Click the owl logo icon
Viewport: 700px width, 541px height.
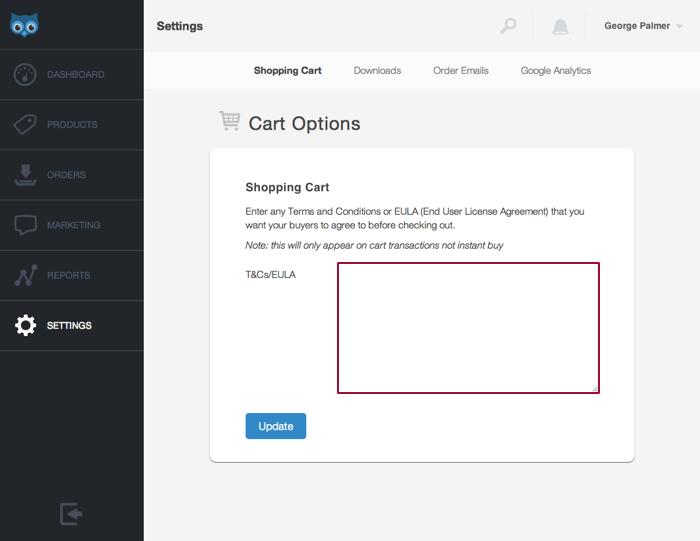point(25,26)
